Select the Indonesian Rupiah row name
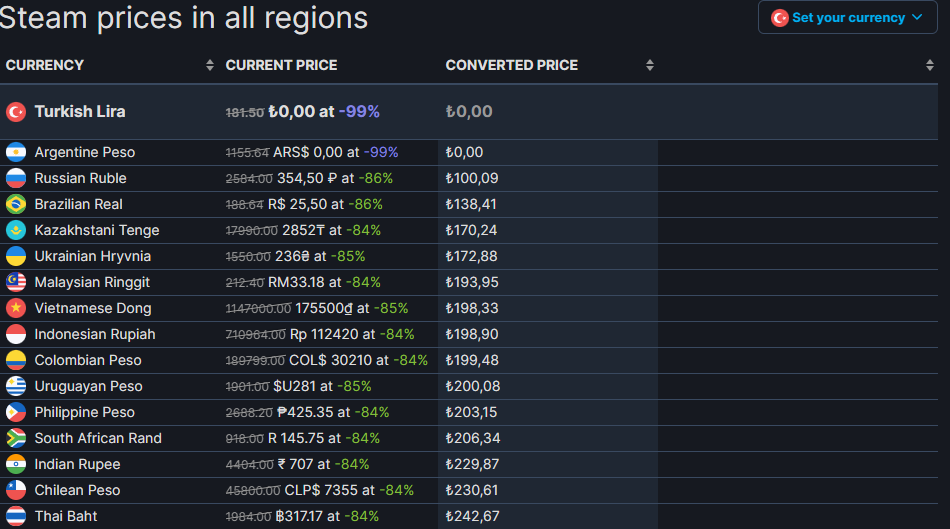This screenshot has width=950, height=529. (x=95, y=334)
